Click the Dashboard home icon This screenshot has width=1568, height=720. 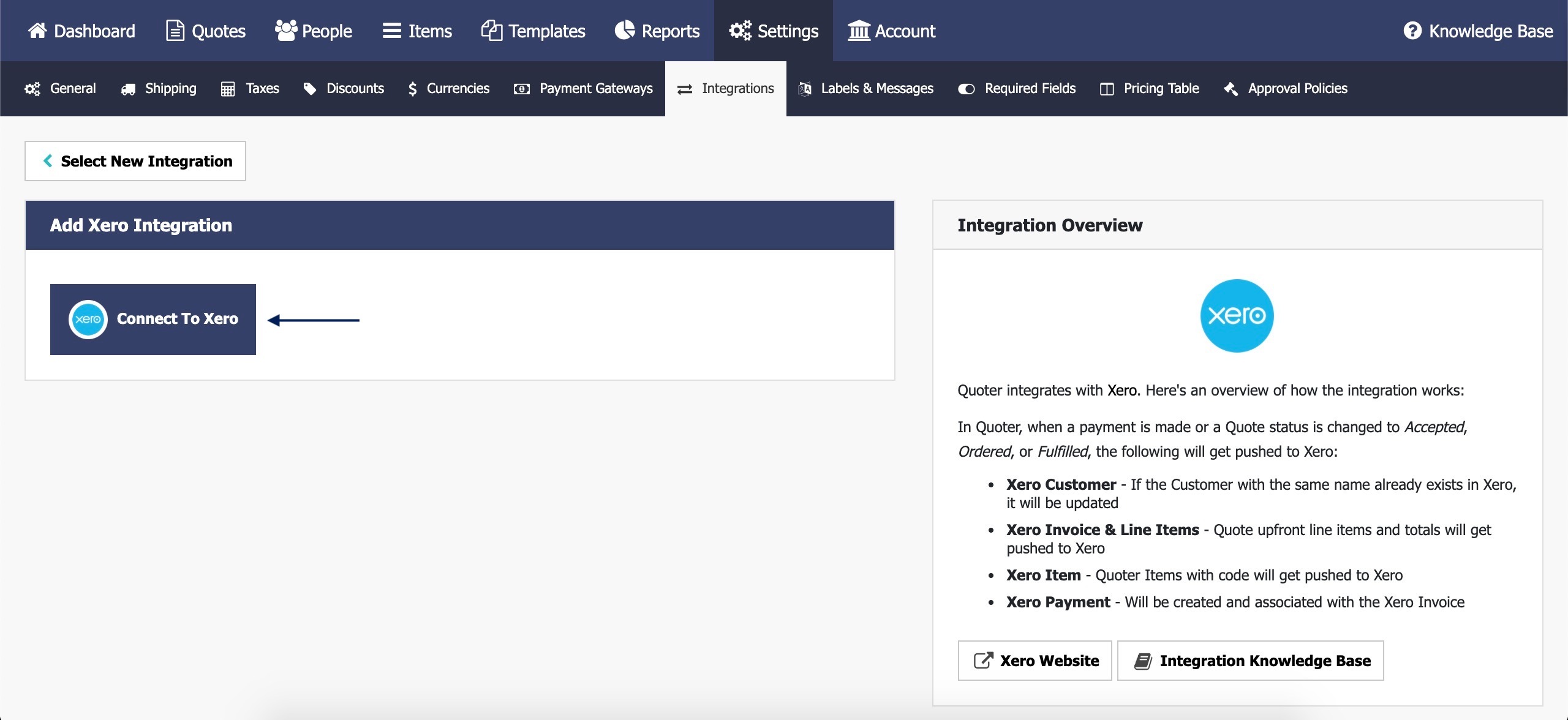tap(37, 31)
